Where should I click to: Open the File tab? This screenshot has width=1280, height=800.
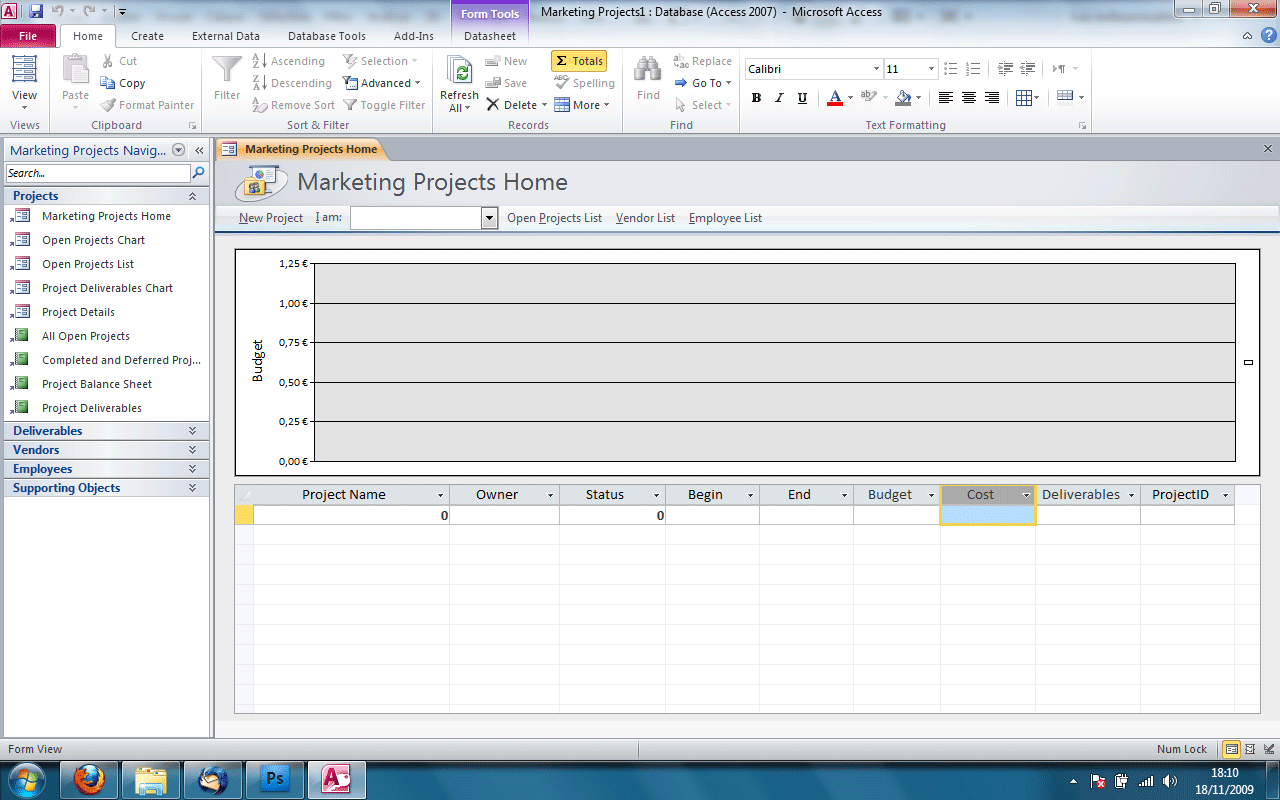28,36
